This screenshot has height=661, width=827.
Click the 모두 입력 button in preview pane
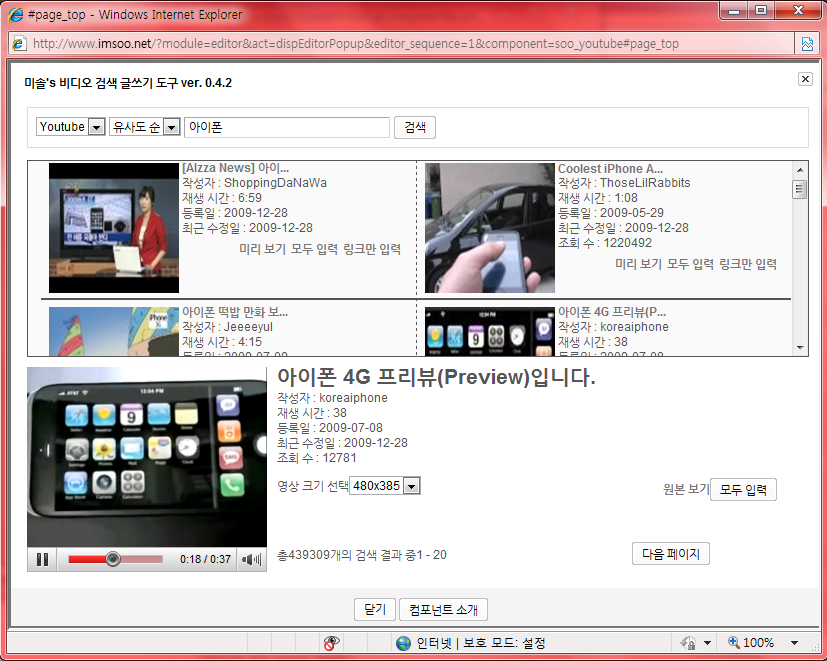click(x=743, y=490)
